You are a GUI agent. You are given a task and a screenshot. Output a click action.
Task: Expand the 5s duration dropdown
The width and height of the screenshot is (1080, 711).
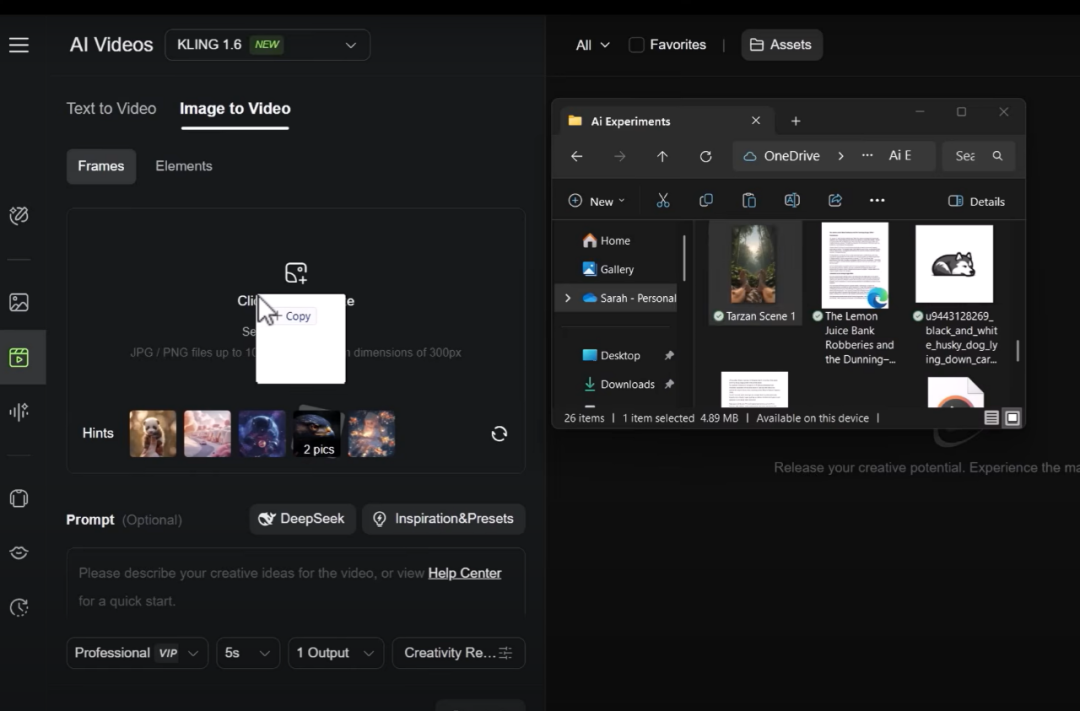248,653
